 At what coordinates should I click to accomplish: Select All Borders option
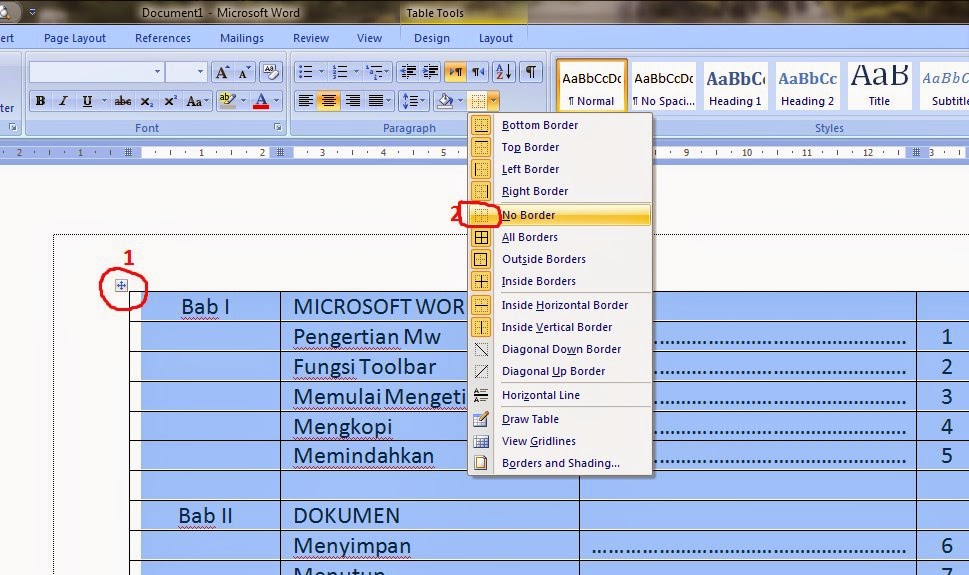[560, 237]
